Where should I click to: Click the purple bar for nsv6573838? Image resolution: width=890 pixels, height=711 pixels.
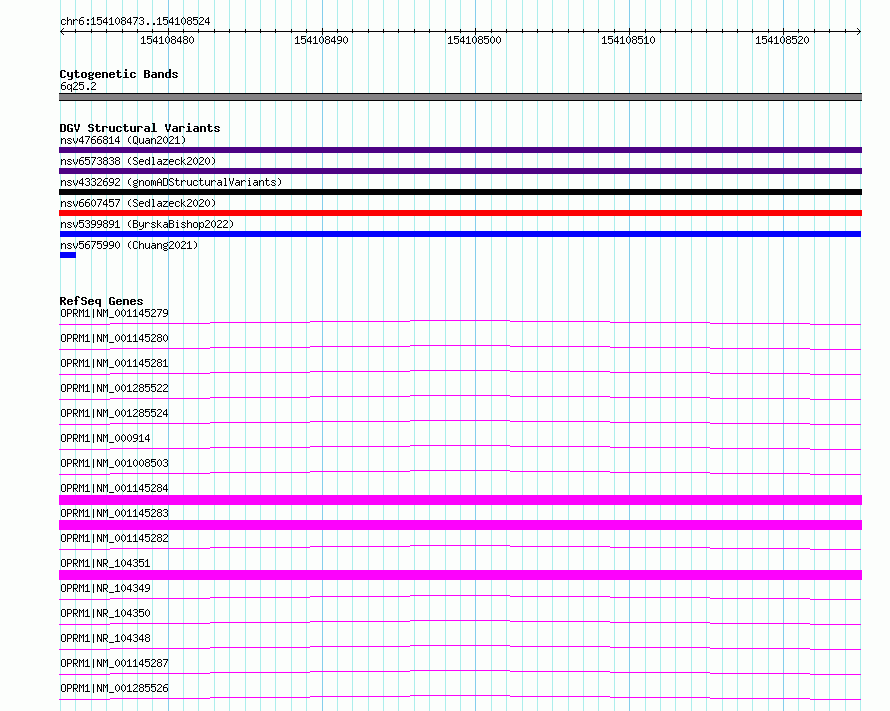[x=460, y=171]
